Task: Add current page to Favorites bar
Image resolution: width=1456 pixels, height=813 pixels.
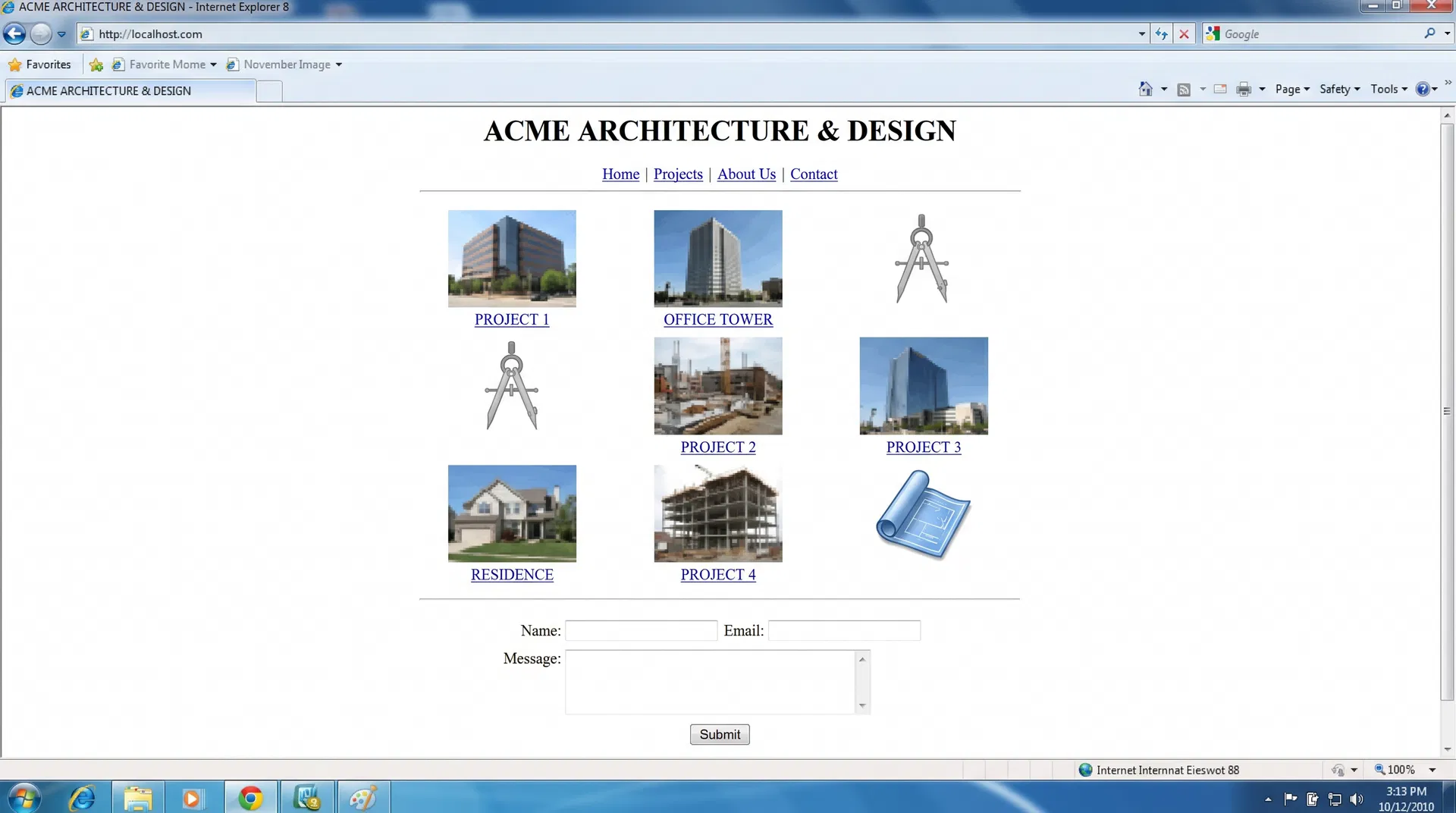Action: pos(96,64)
